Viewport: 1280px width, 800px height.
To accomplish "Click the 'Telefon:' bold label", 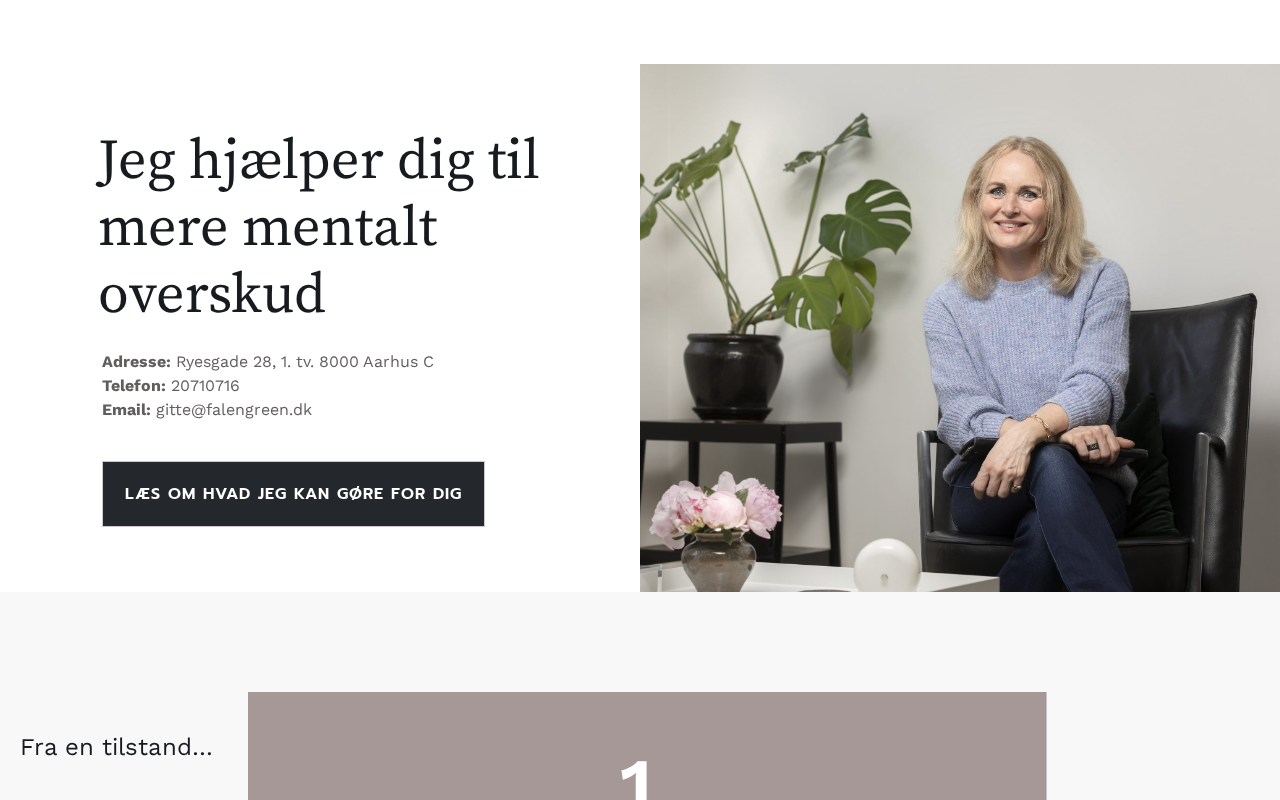I will tap(134, 386).
